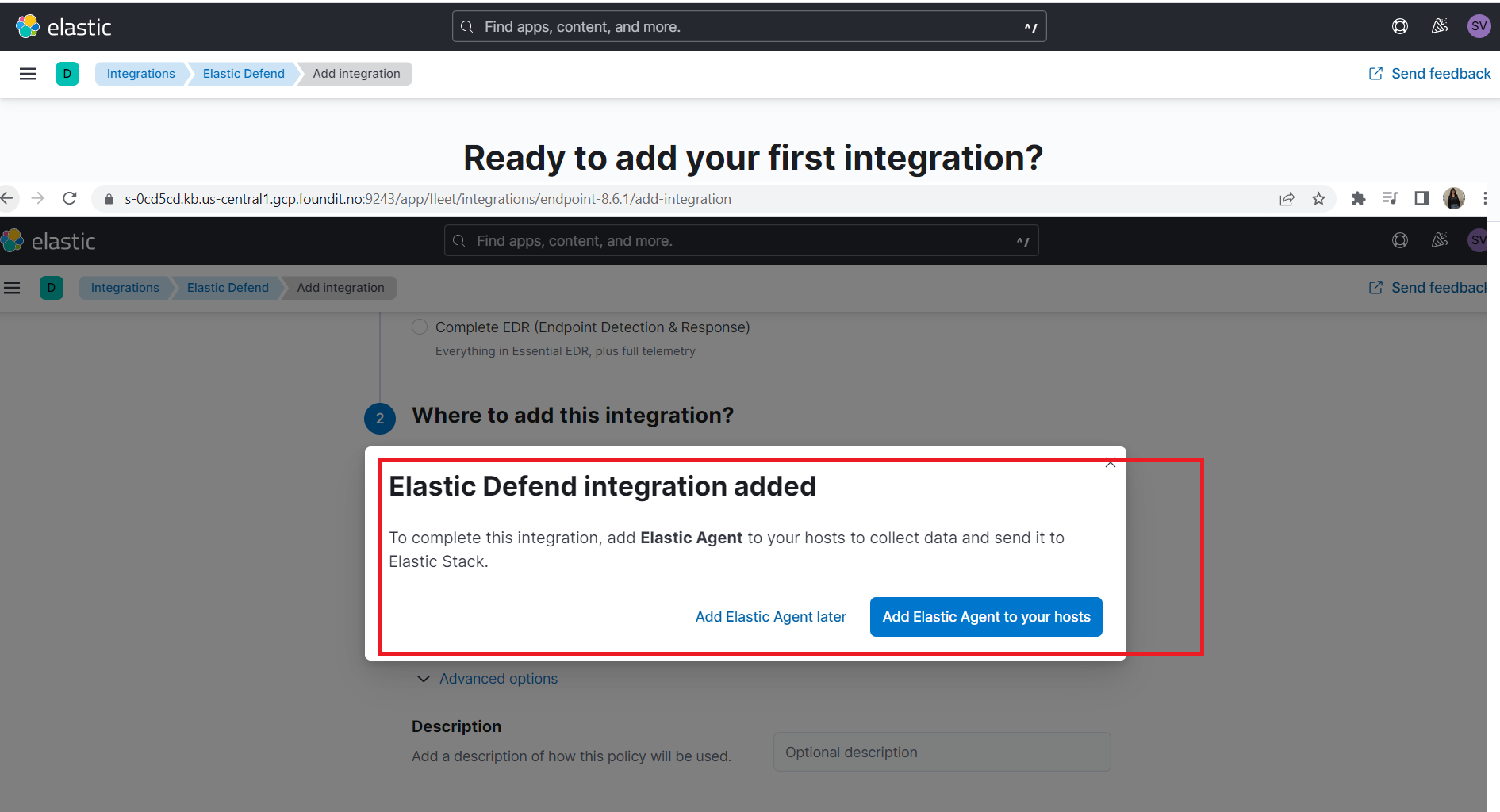Toggle the browser side panel icon

coord(1421,198)
